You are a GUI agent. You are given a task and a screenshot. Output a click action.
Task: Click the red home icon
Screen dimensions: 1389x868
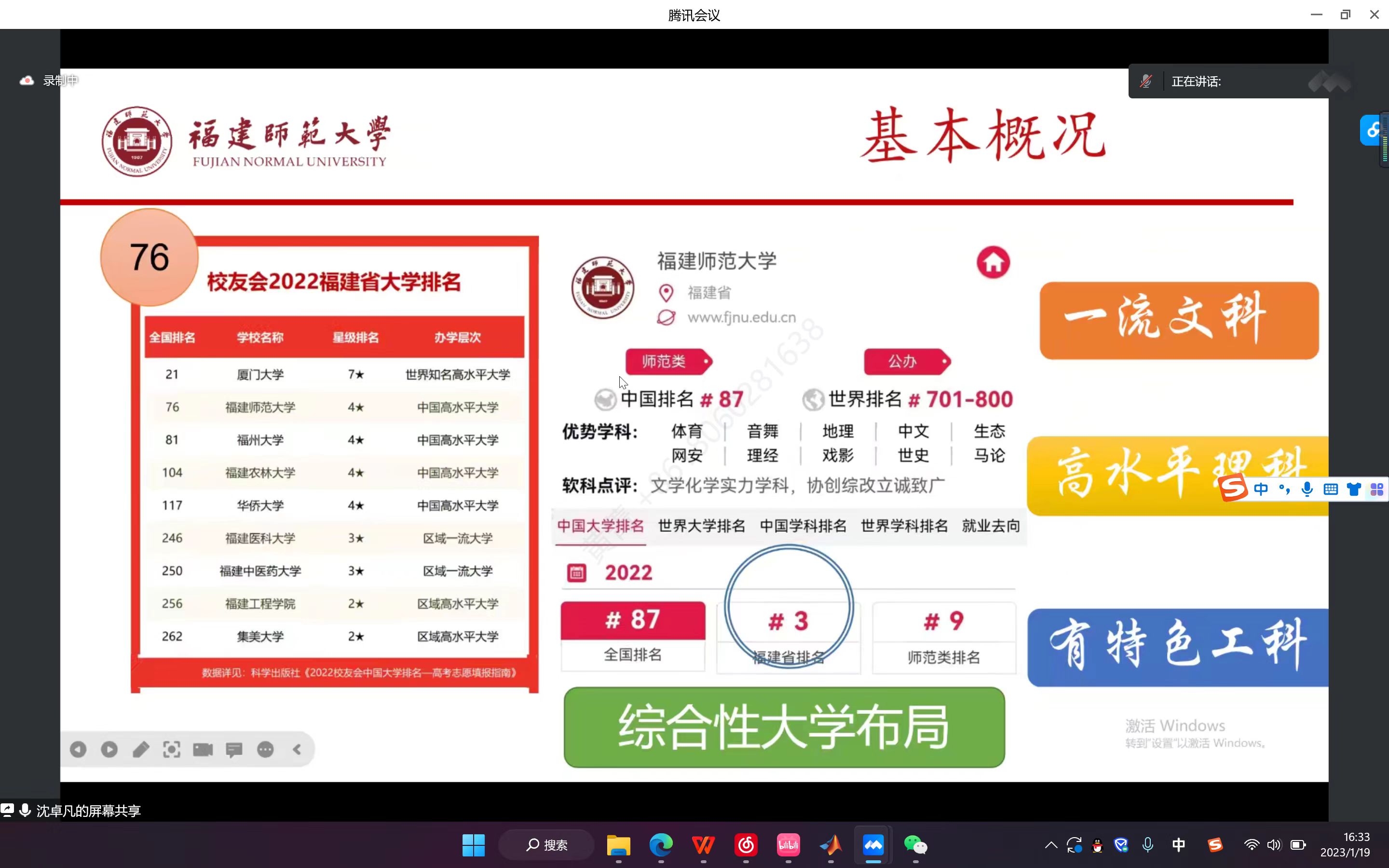993,262
